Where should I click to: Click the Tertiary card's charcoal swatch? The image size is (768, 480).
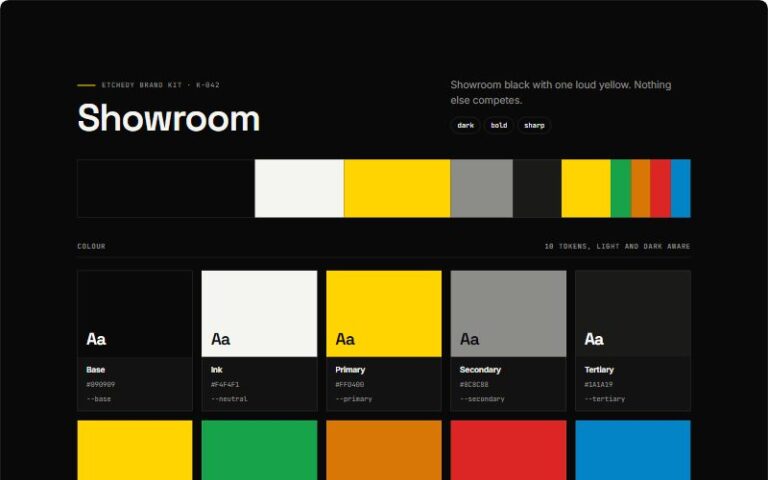(633, 313)
